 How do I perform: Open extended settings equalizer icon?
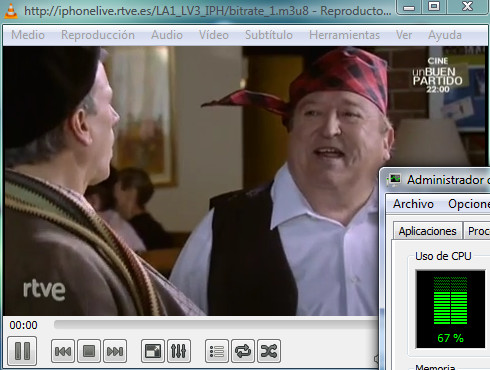coord(179,351)
